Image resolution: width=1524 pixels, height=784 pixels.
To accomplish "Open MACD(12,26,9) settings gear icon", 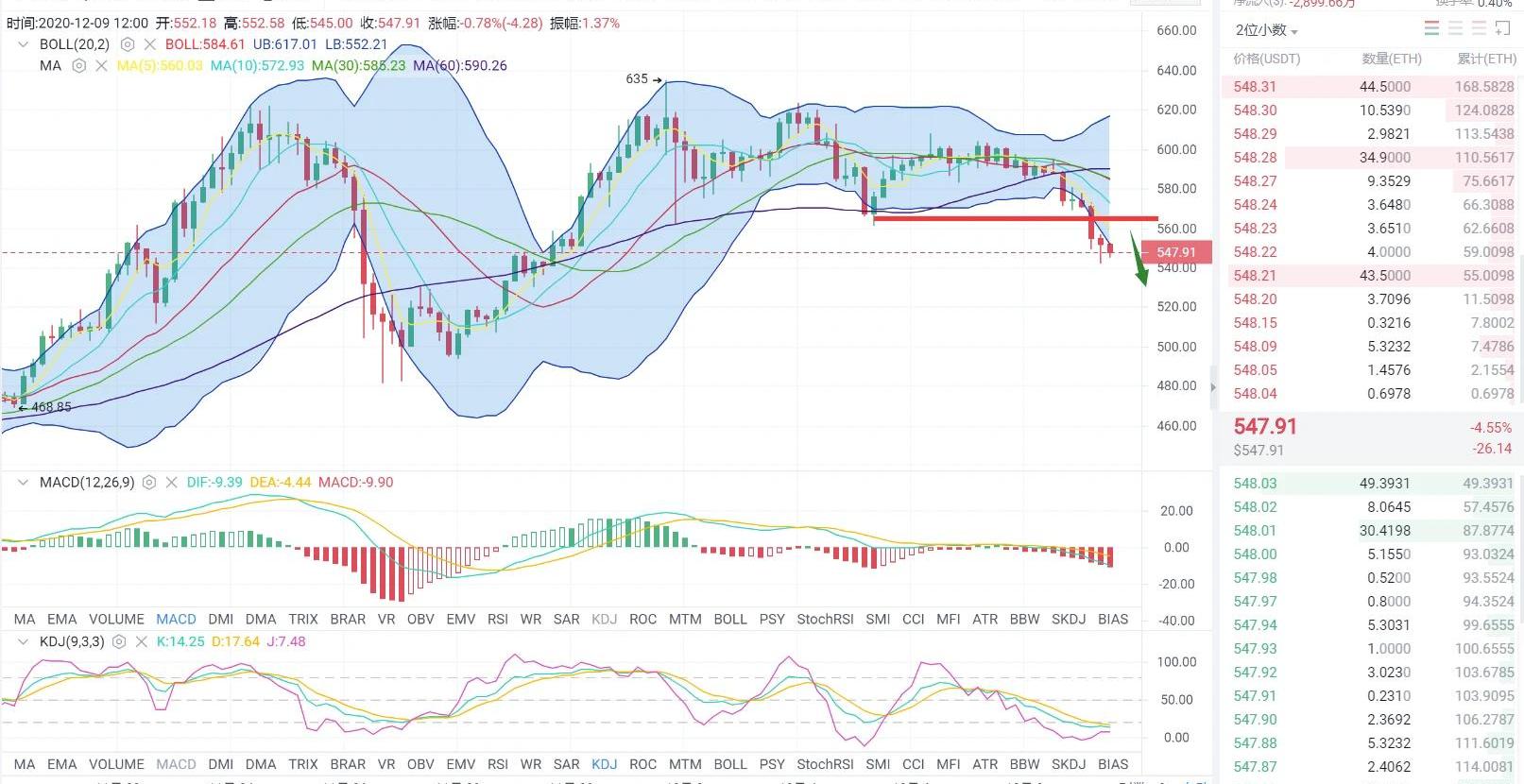I will click(149, 483).
